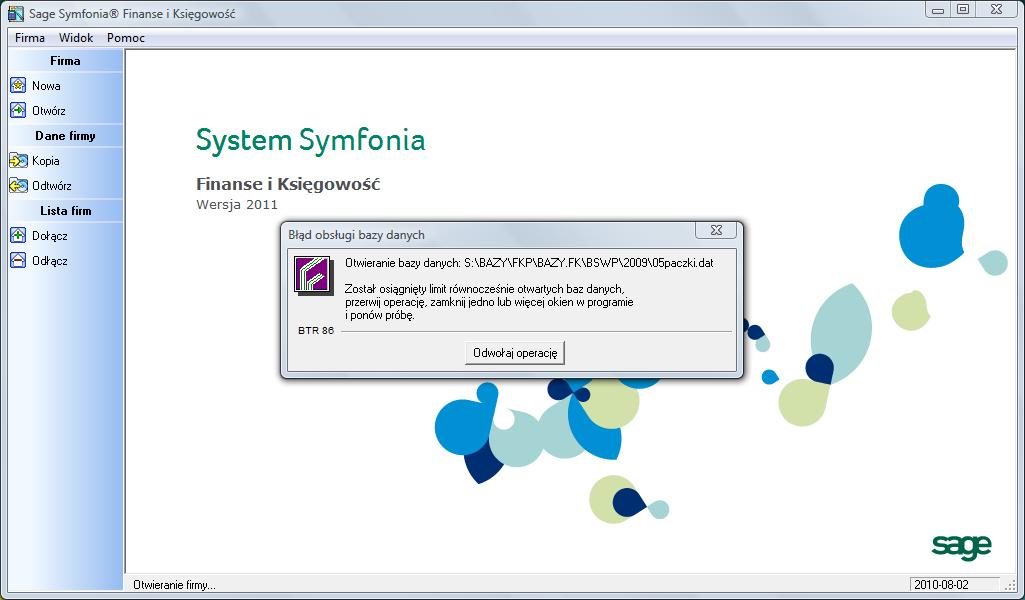Open the Pomoc help menu
Image resolution: width=1025 pixels, height=600 pixels.
point(126,38)
